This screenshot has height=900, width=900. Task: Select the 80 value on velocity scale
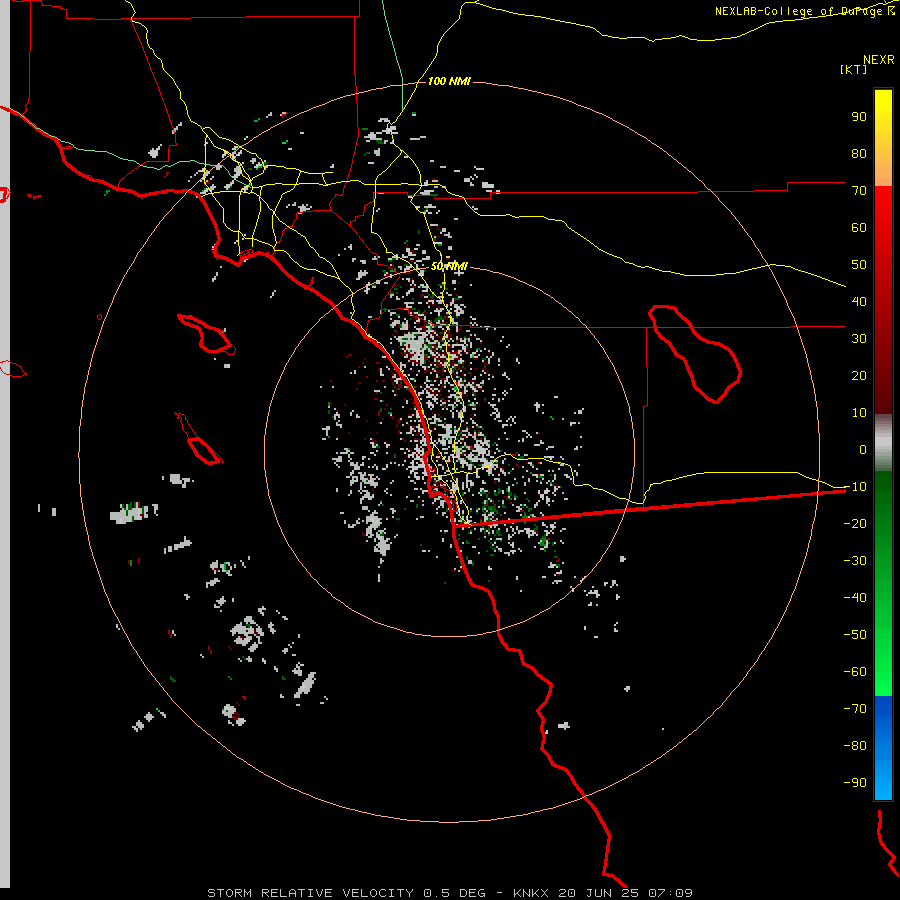coord(859,154)
